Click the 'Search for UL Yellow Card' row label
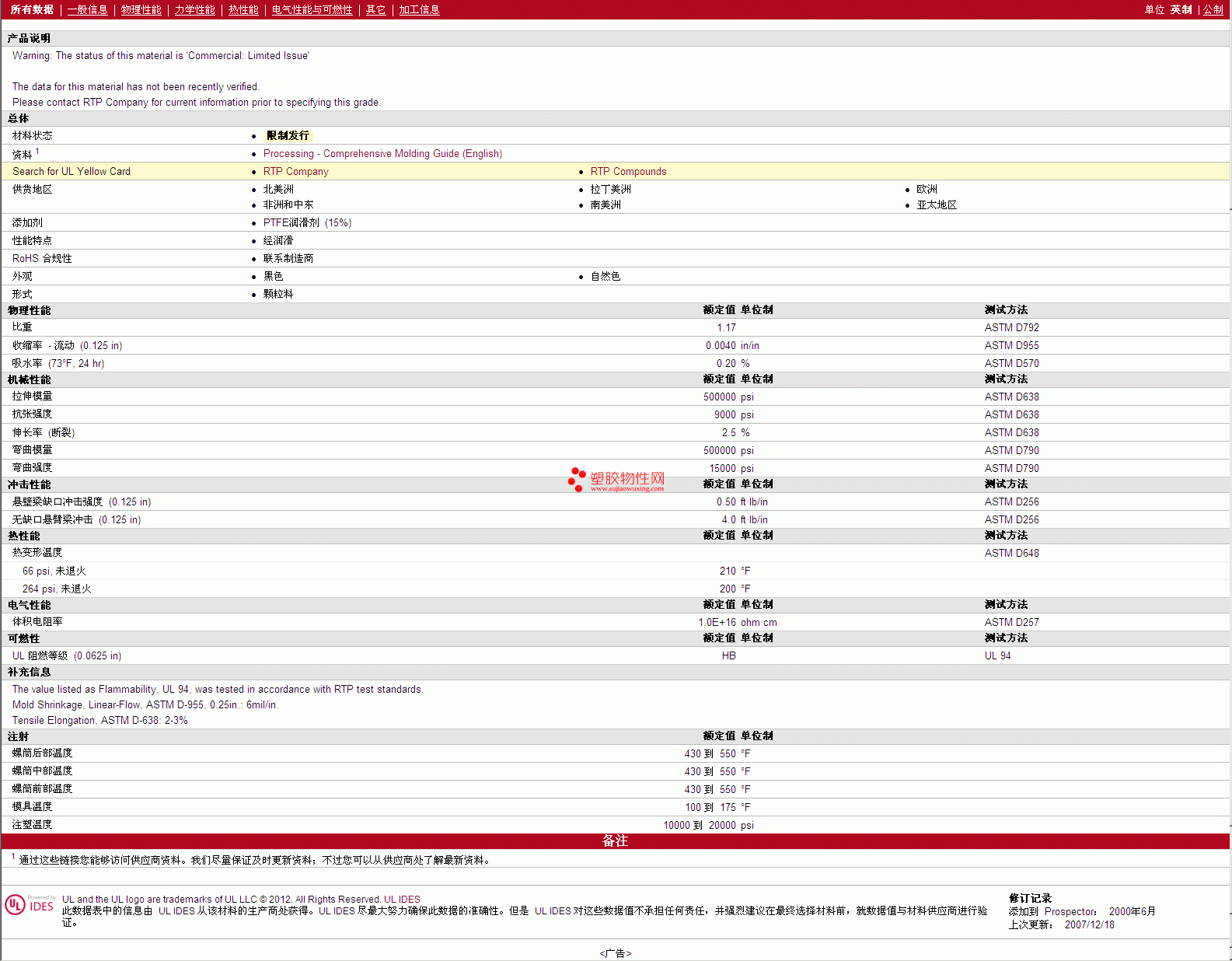The image size is (1232, 961). pos(72,172)
